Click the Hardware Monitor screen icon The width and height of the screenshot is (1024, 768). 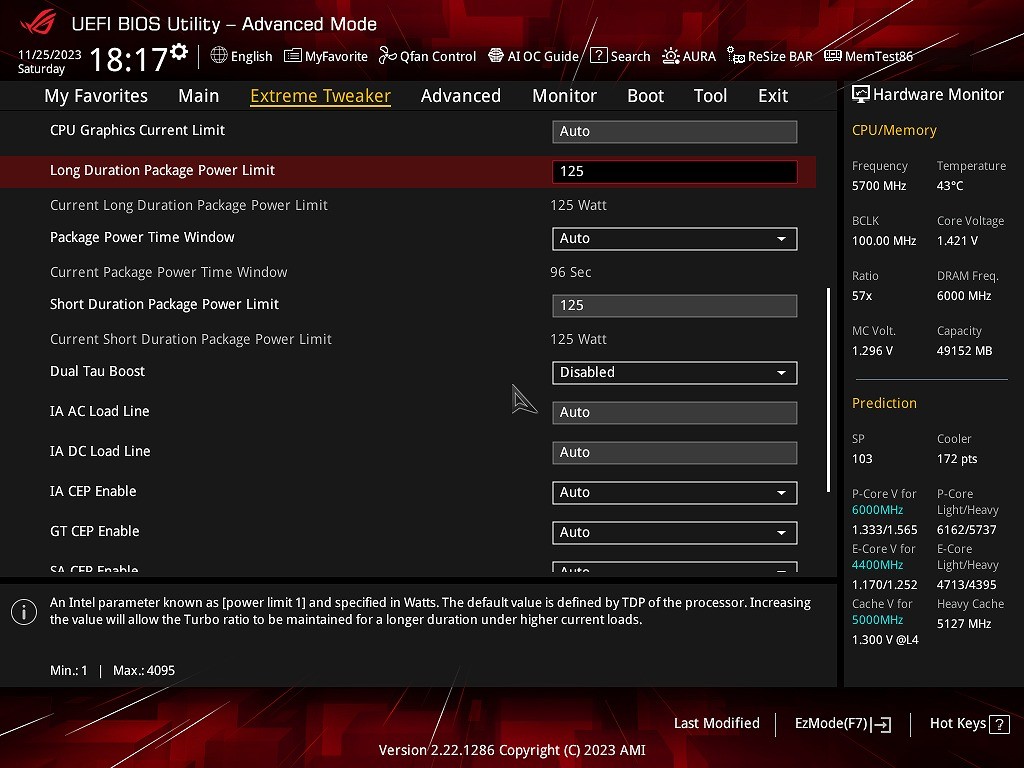click(x=861, y=95)
